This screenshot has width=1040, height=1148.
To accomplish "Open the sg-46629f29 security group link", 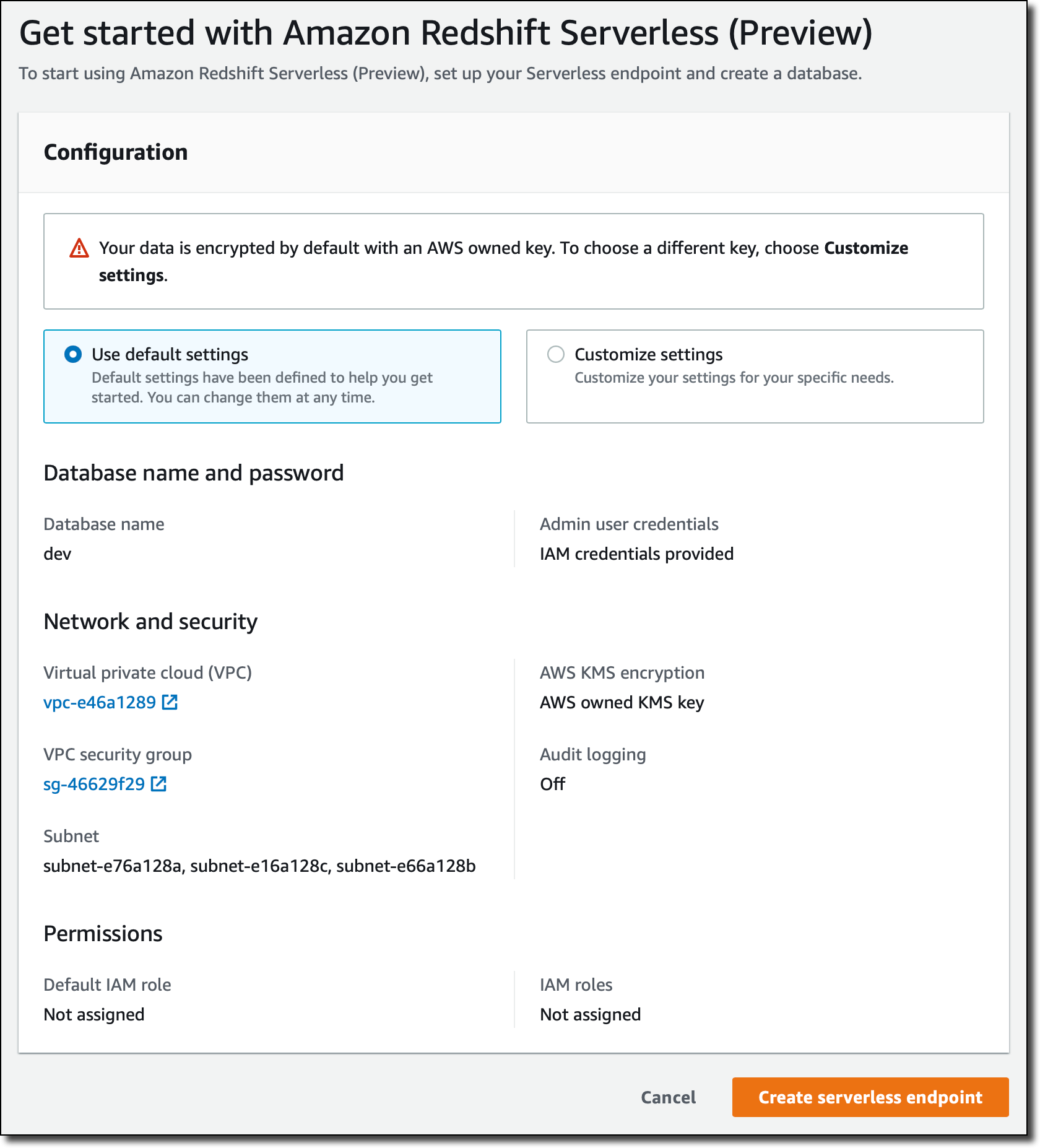I will (x=94, y=784).
